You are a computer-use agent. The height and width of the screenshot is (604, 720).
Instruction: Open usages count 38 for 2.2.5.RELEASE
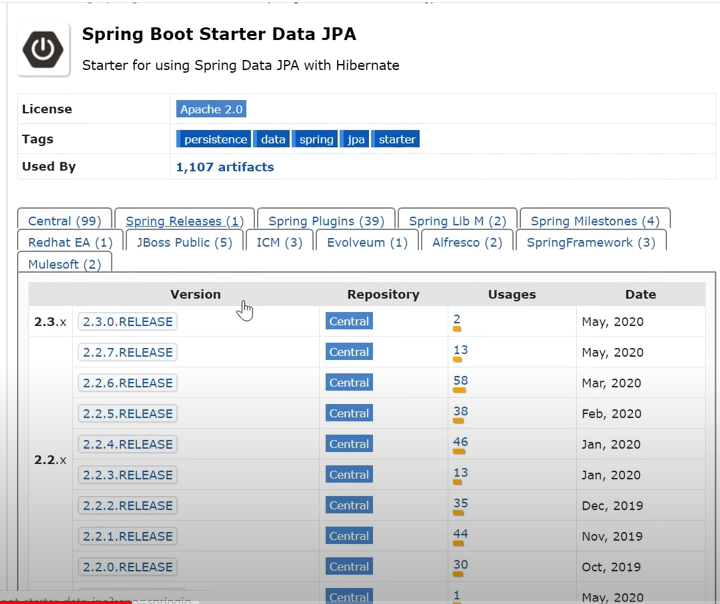pyautogui.click(x=461, y=411)
